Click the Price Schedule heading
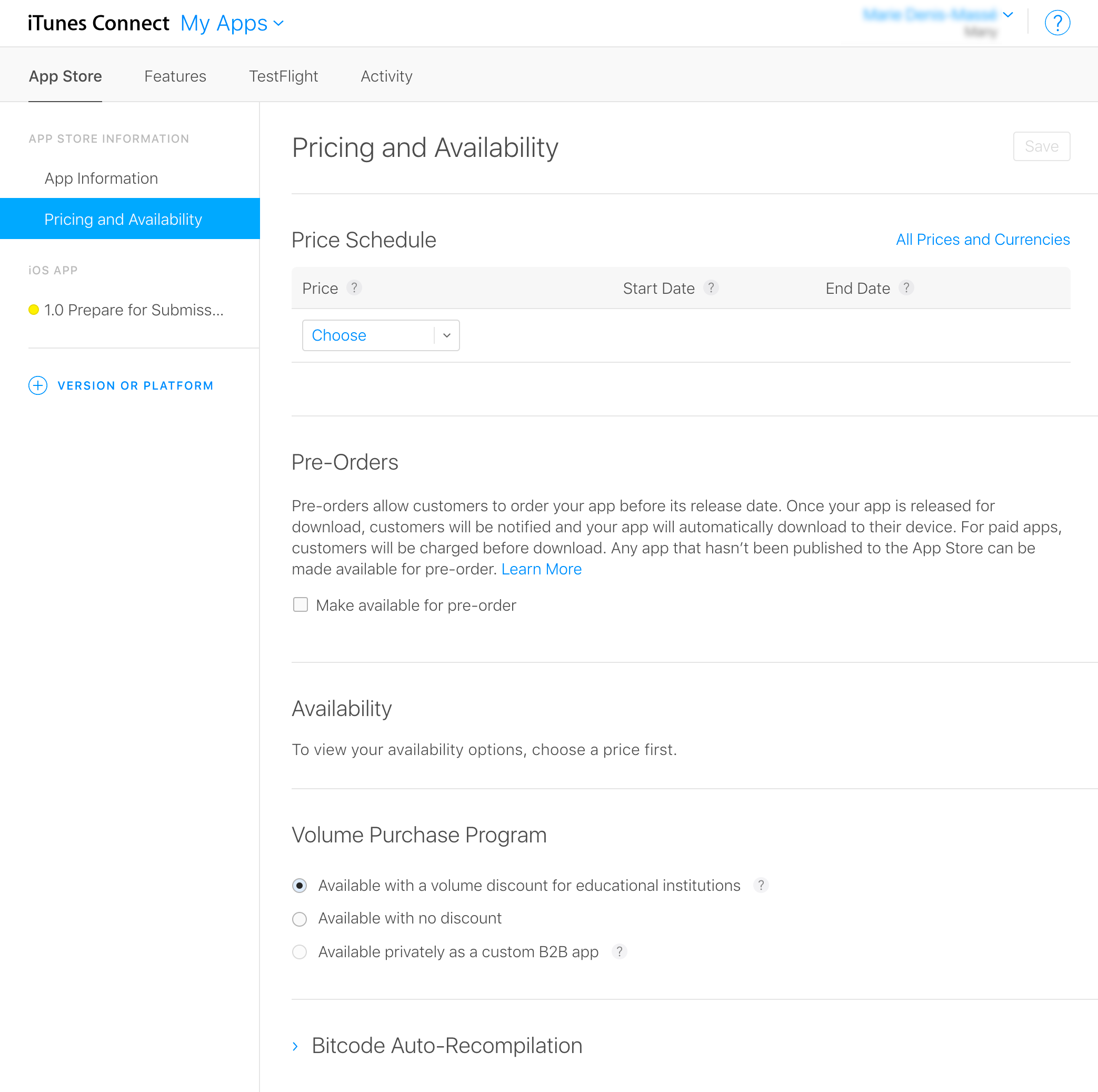 click(364, 240)
